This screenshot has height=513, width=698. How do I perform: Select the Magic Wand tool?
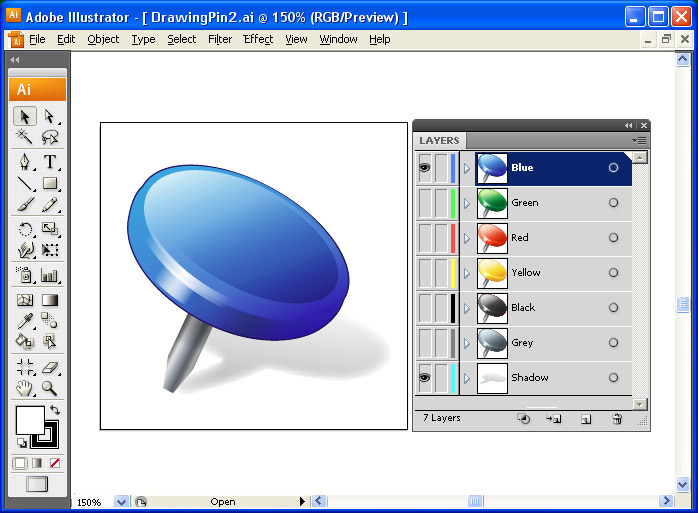[24, 137]
